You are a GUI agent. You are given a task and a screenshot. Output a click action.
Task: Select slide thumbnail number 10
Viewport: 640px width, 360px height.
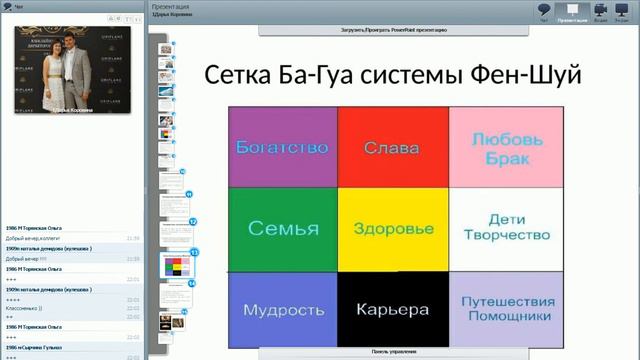pyautogui.click(x=171, y=180)
